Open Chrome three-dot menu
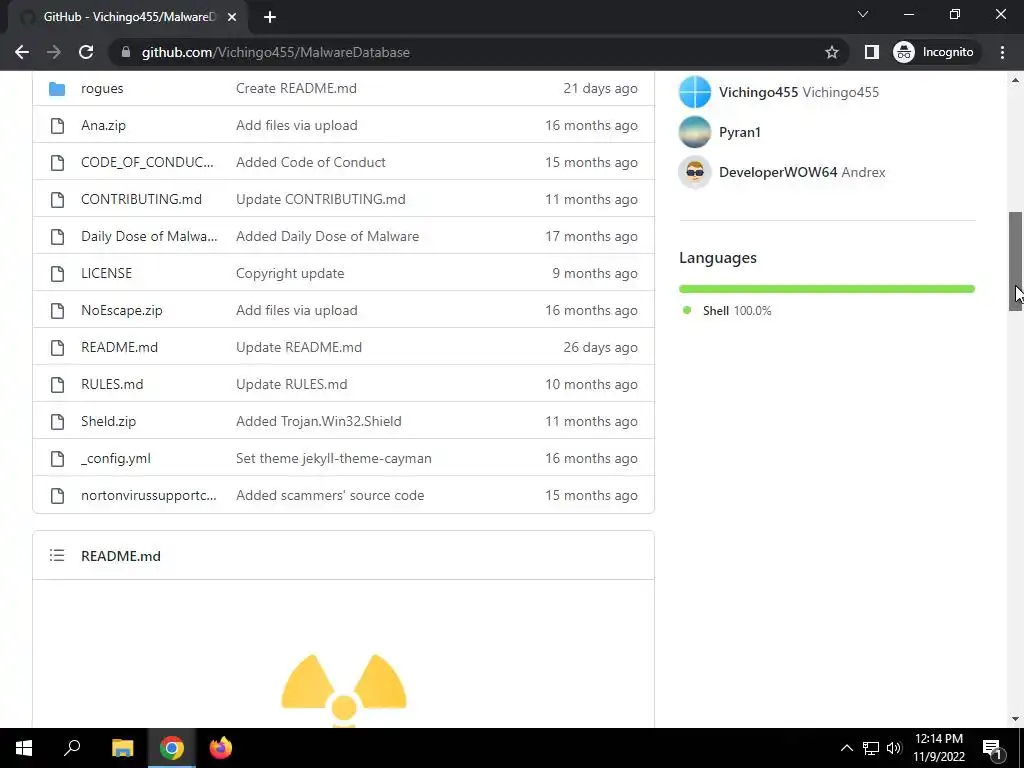 tap(1002, 52)
